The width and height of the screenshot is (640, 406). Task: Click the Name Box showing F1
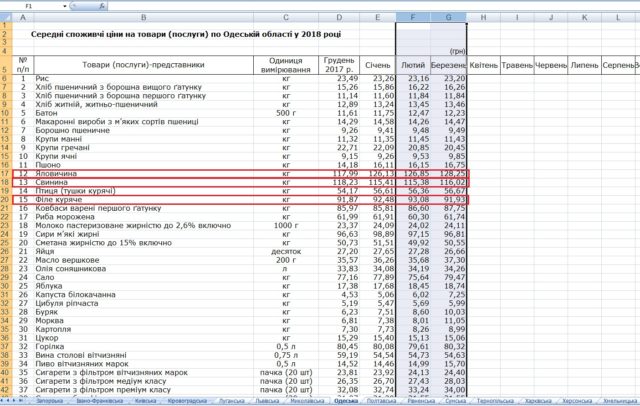tap(30, 6)
